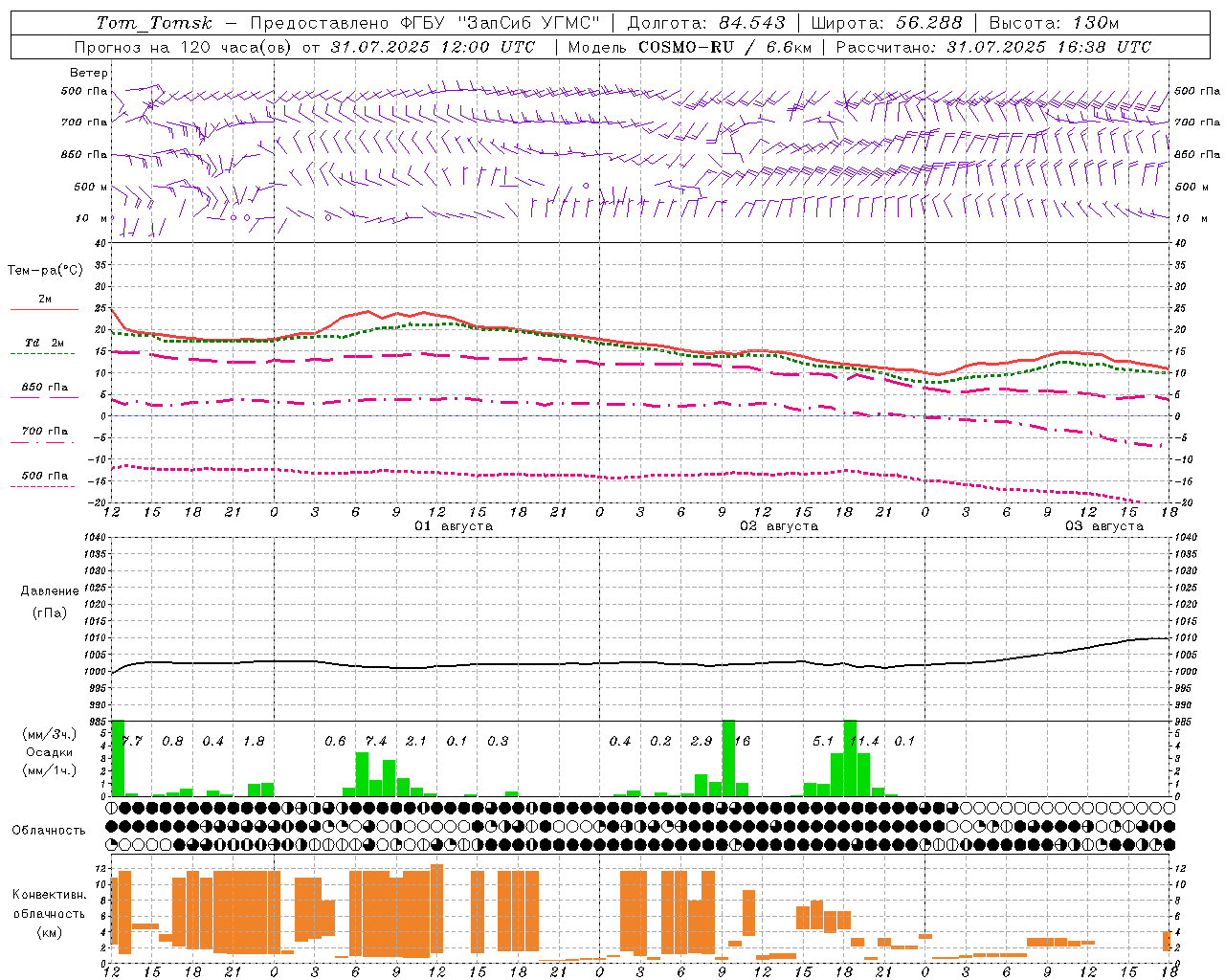Click the 01 августа date label
The height and width of the screenshot is (980, 1225).
click(454, 526)
